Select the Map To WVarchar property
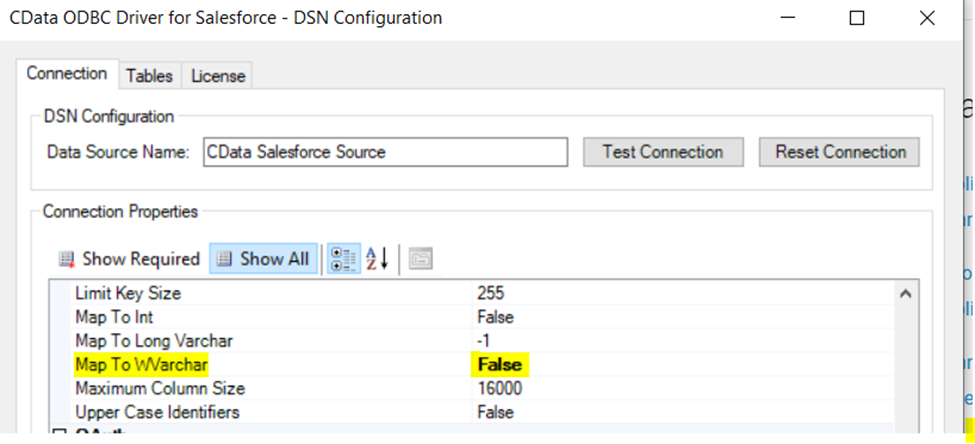The width and height of the screenshot is (975, 444). pos(142,365)
